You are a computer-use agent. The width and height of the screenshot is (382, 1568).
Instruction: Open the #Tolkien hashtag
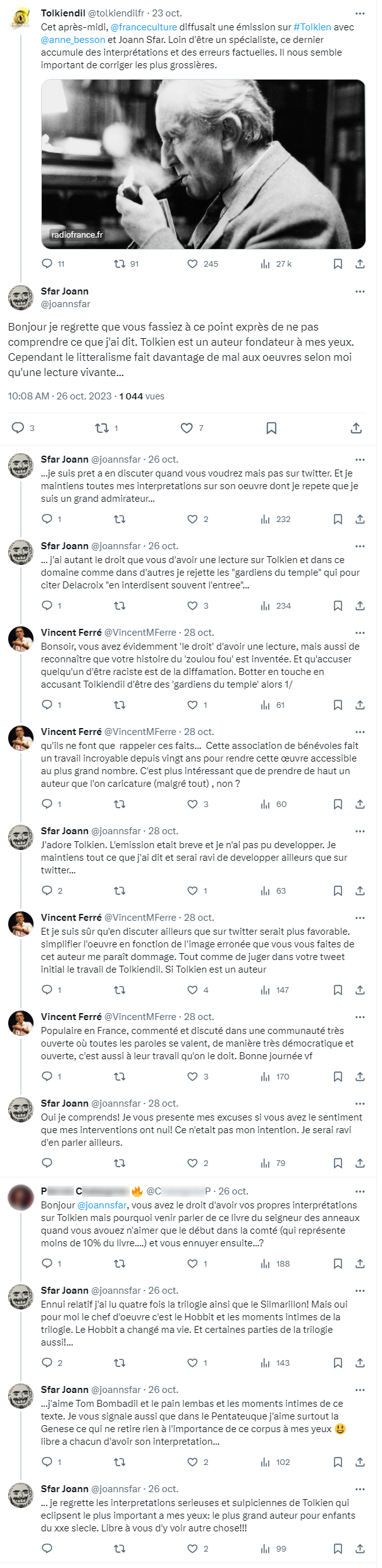click(x=312, y=27)
